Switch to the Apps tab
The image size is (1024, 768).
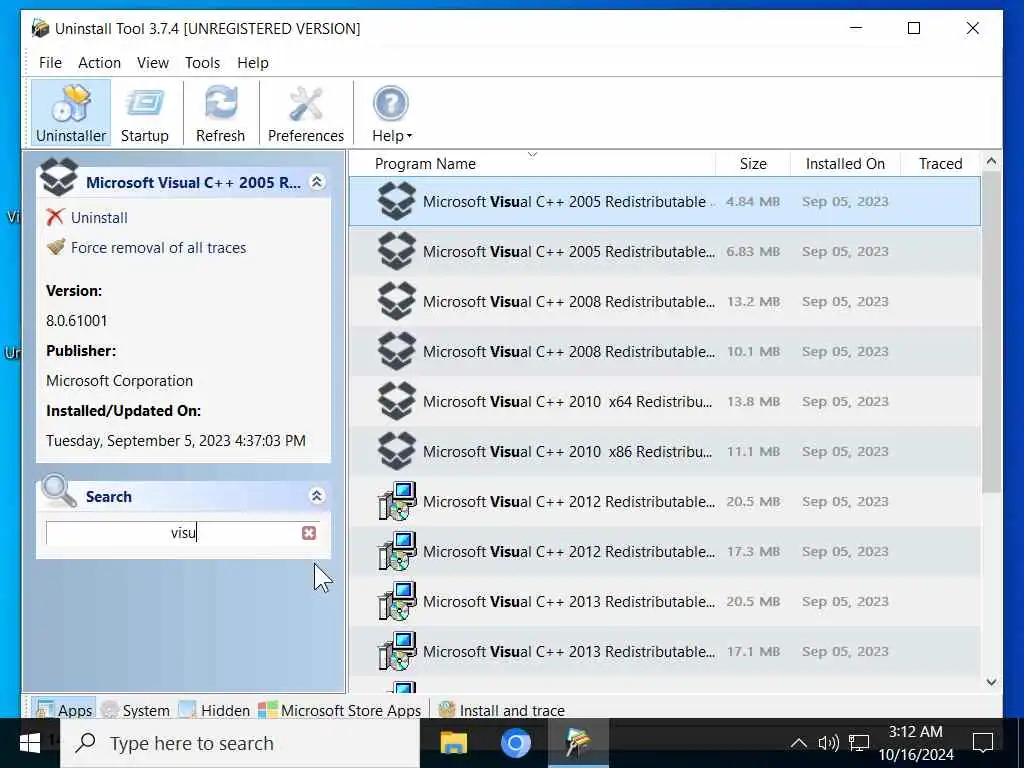pyautogui.click(x=63, y=710)
